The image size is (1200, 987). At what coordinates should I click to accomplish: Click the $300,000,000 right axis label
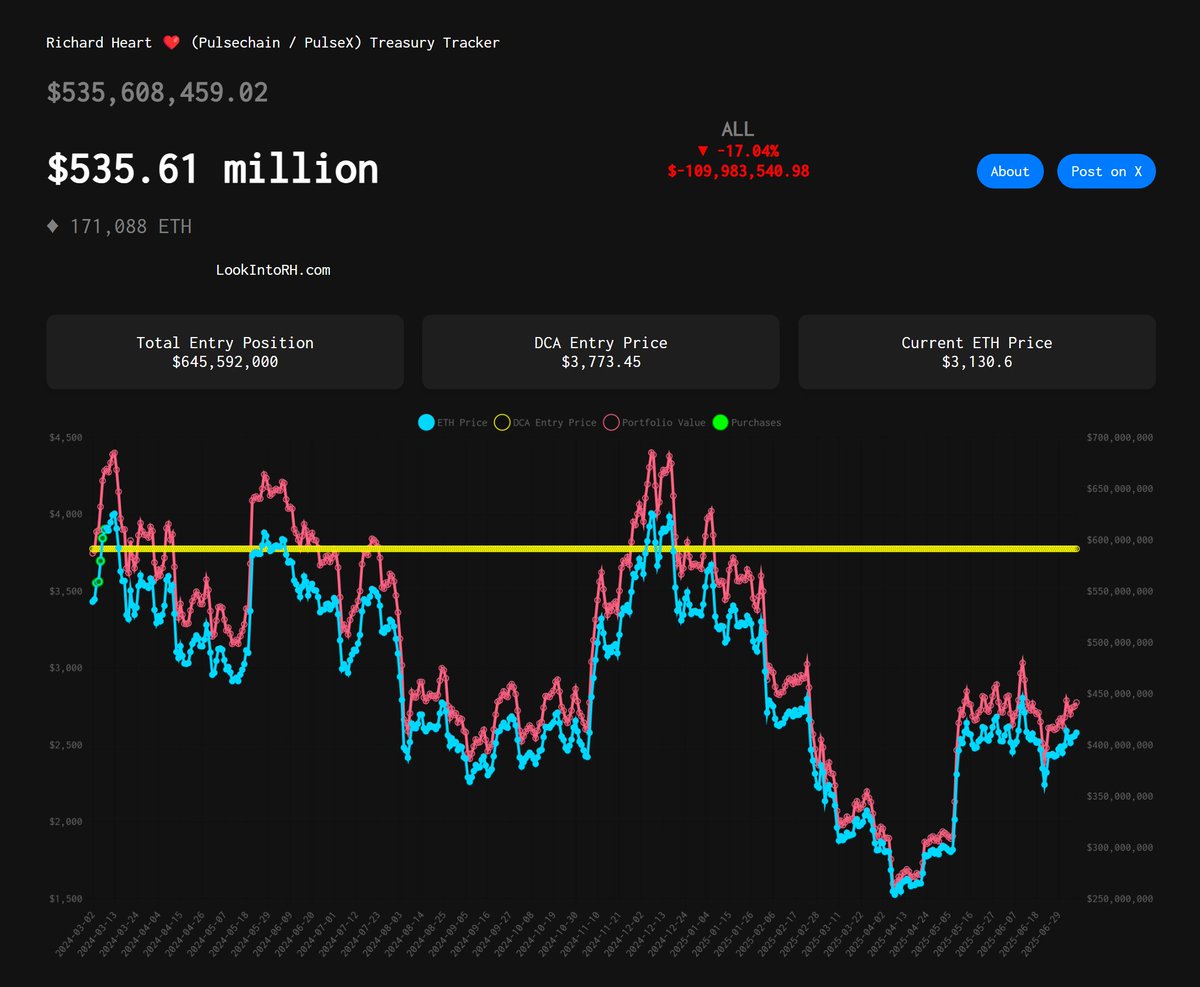click(x=1119, y=848)
